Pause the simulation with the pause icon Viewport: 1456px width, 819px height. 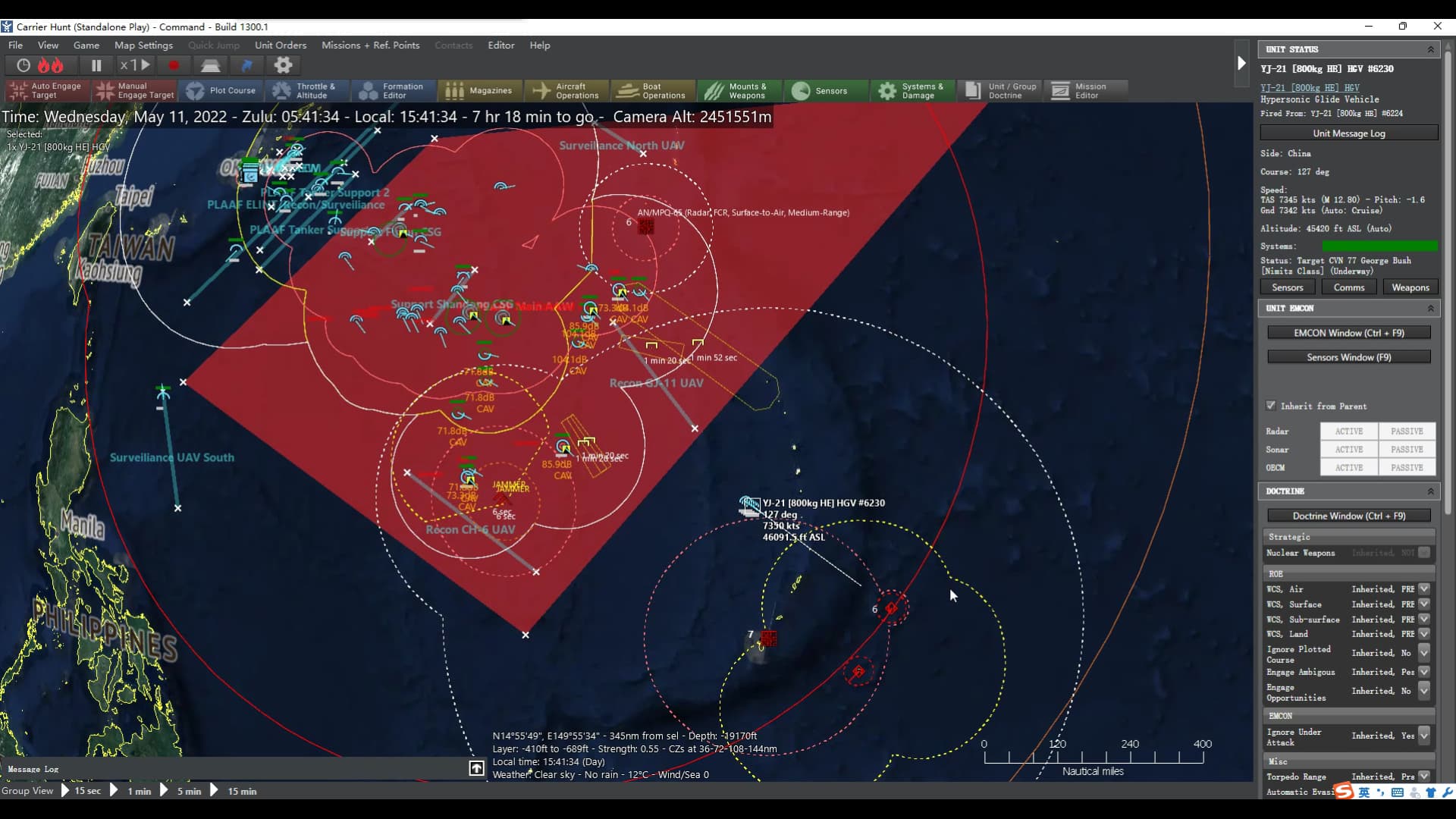click(x=96, y=65)
